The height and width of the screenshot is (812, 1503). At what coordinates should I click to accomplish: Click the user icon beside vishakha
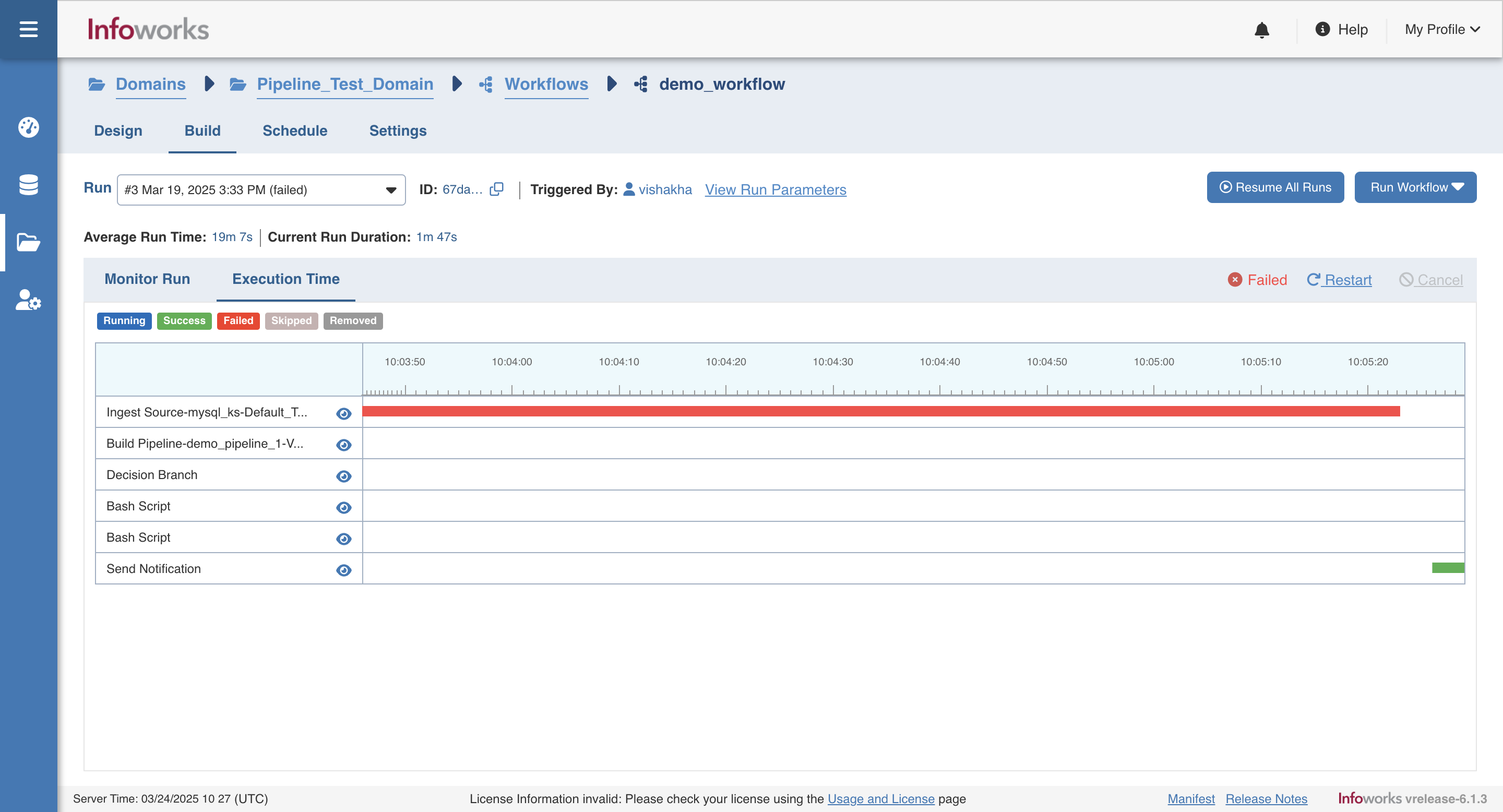click(x=629, y=189)
